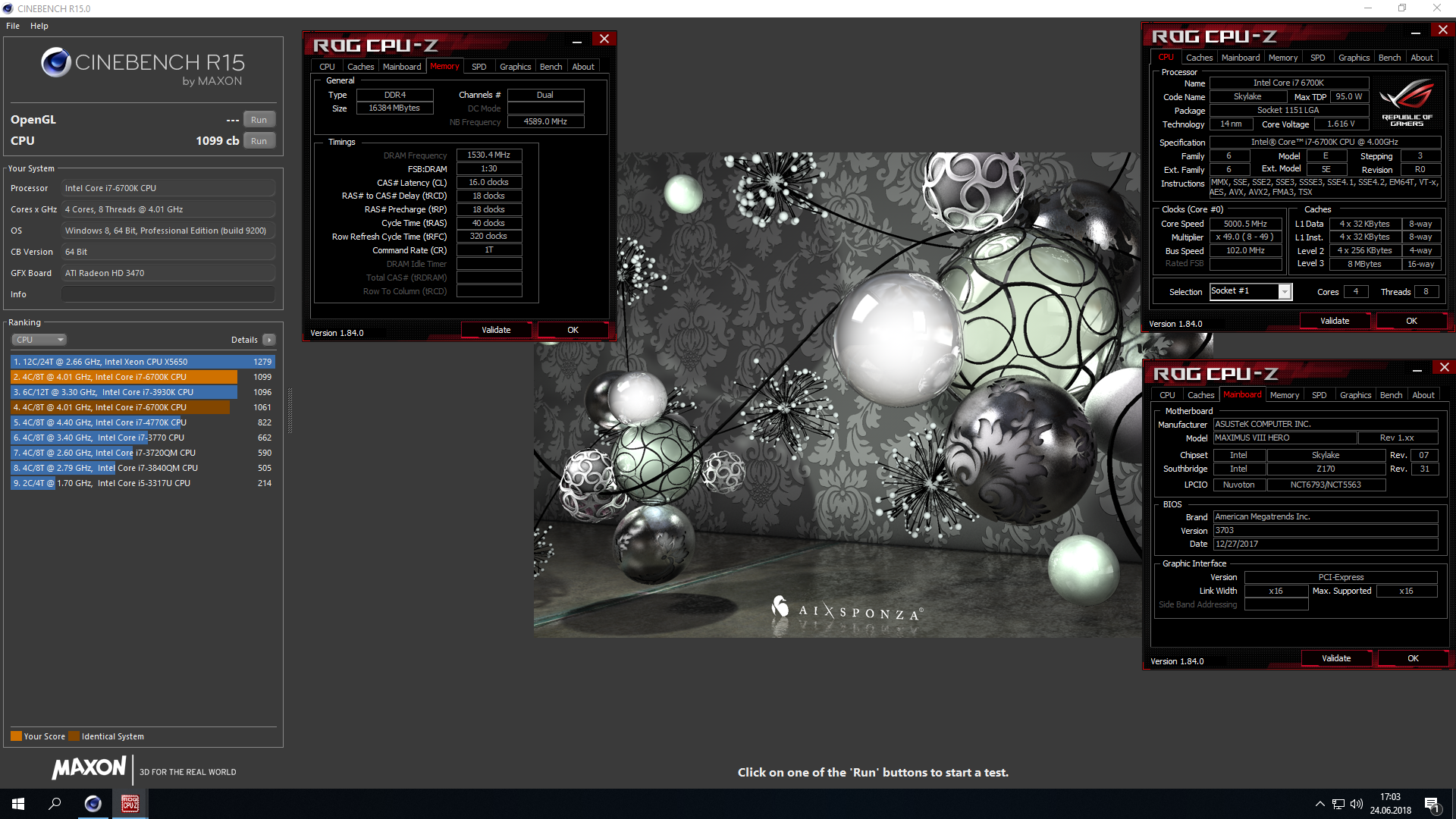Open Graphics tab in Memory window

point(515,67)
